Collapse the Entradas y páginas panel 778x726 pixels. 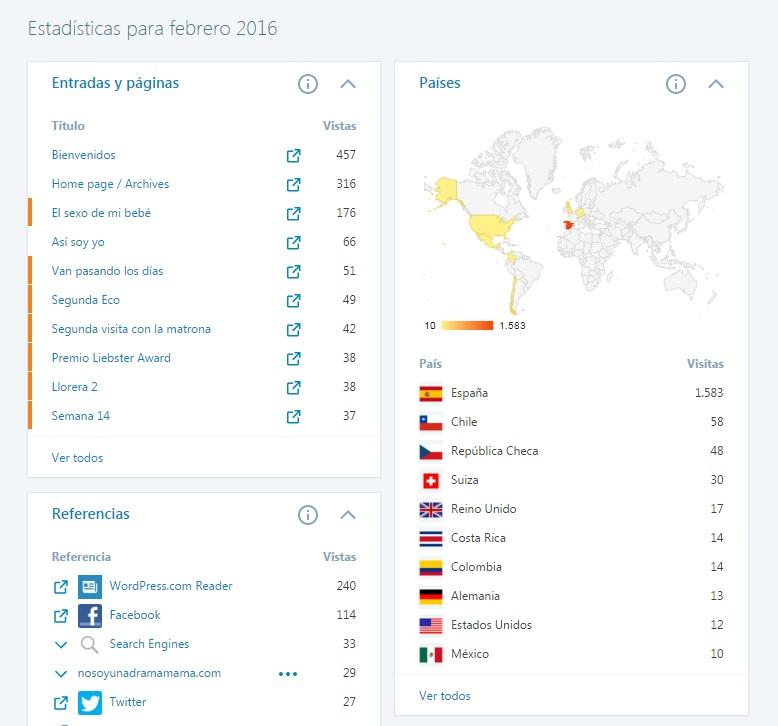[348, 84]
